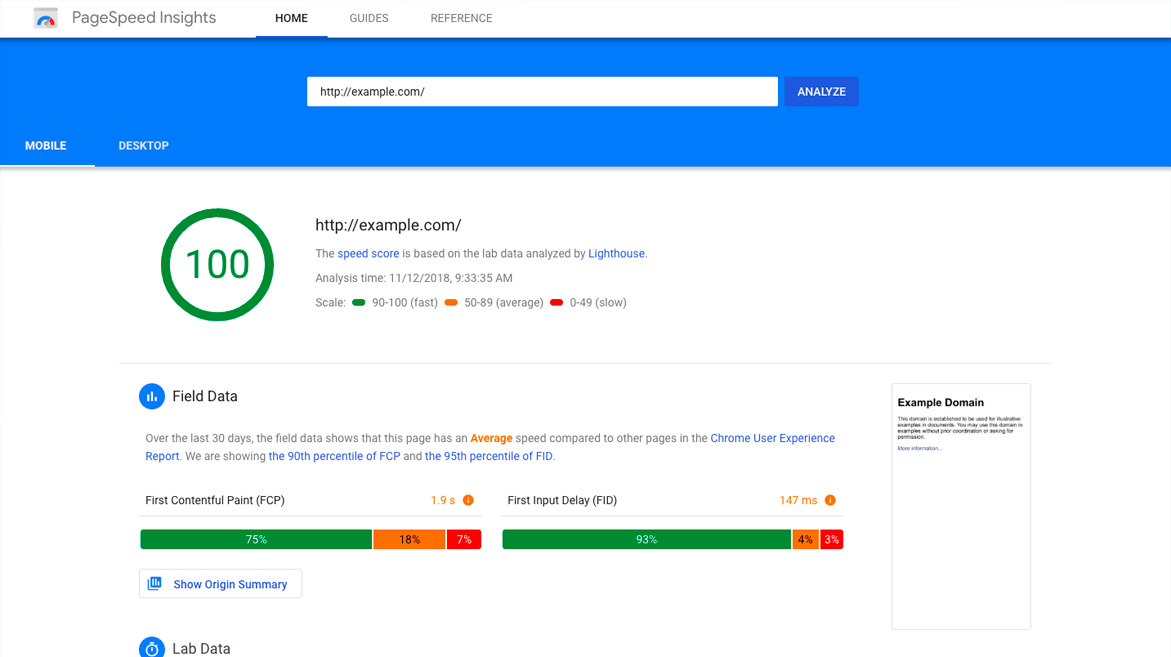
Task: Click the green 93% FID bar segment
Action: click(x=647, y=539)
